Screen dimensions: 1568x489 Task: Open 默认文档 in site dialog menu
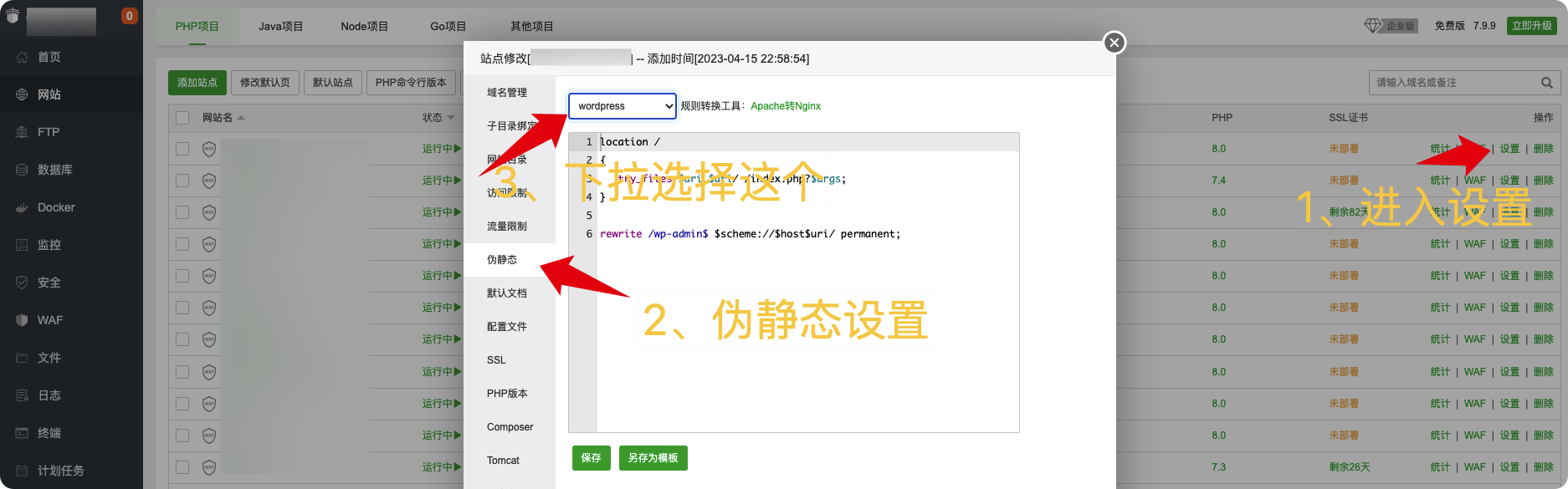pyautogui.click(x=510, y=293)
